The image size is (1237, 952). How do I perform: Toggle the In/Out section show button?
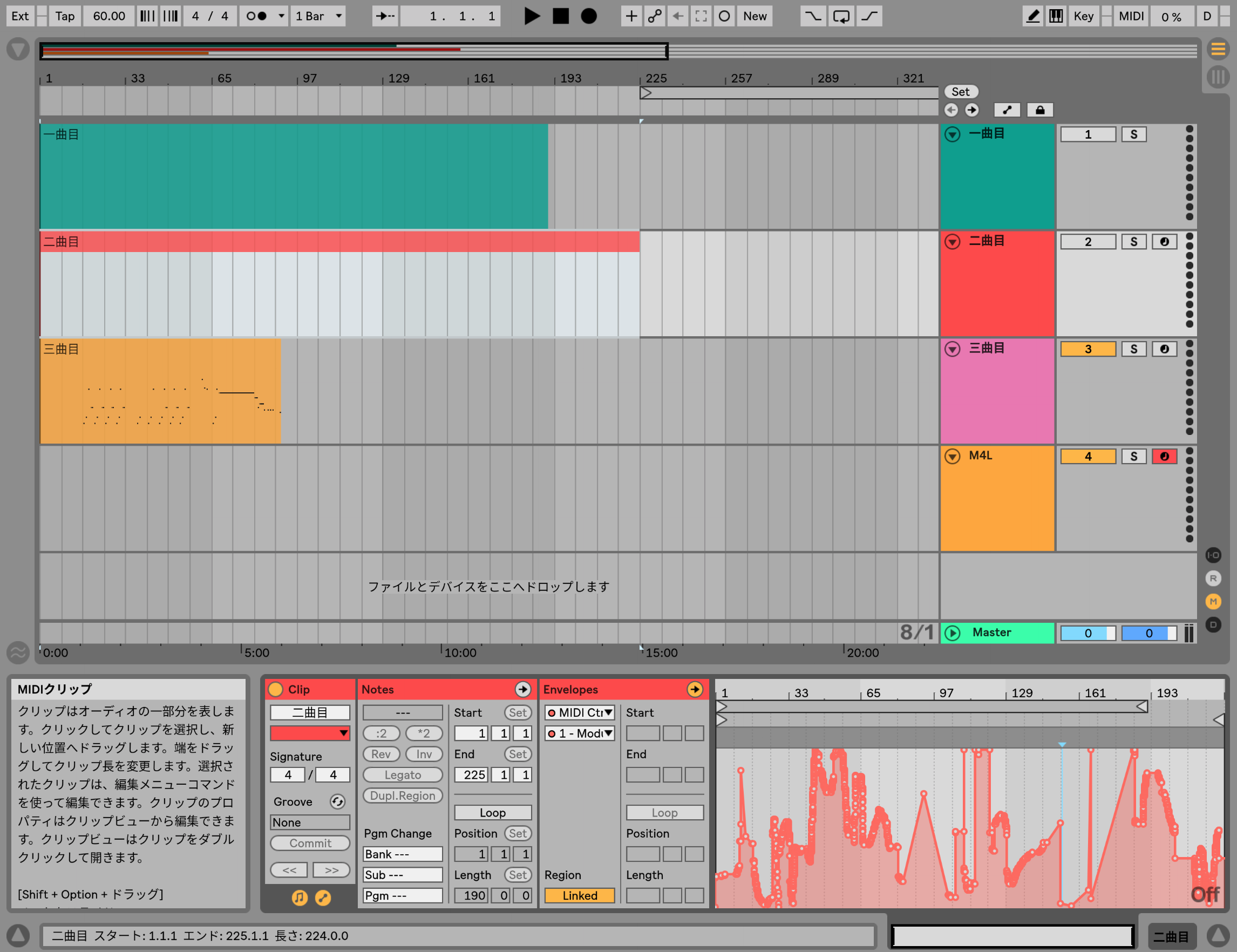point(1213,555)
